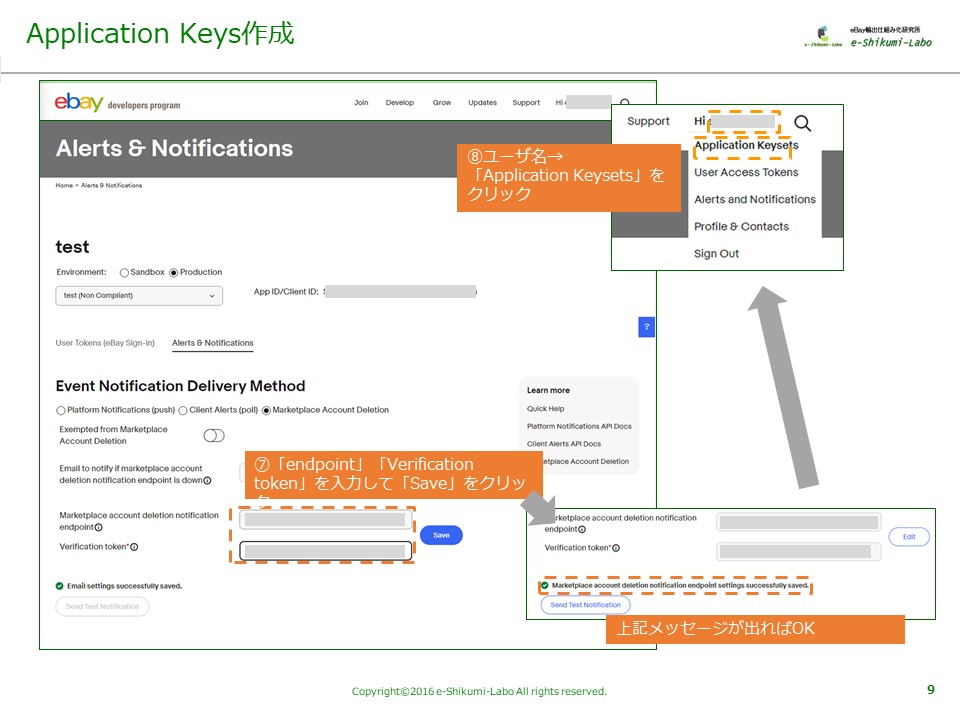Click green check icon beside 'Email settings successfully saved'
The height and width of the screenshot is (720, 960).
pos(60,586)
